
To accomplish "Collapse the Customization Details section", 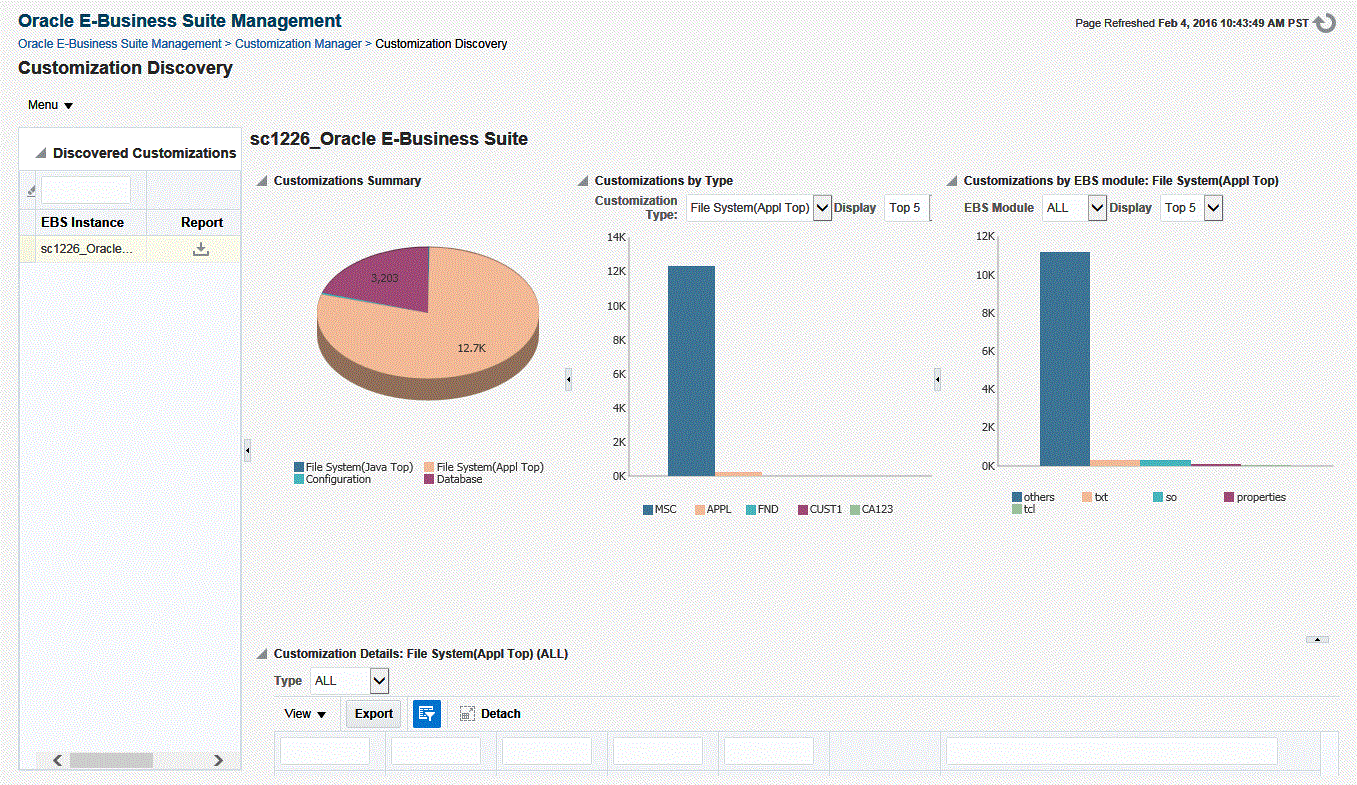I will [x=262, y=654].
